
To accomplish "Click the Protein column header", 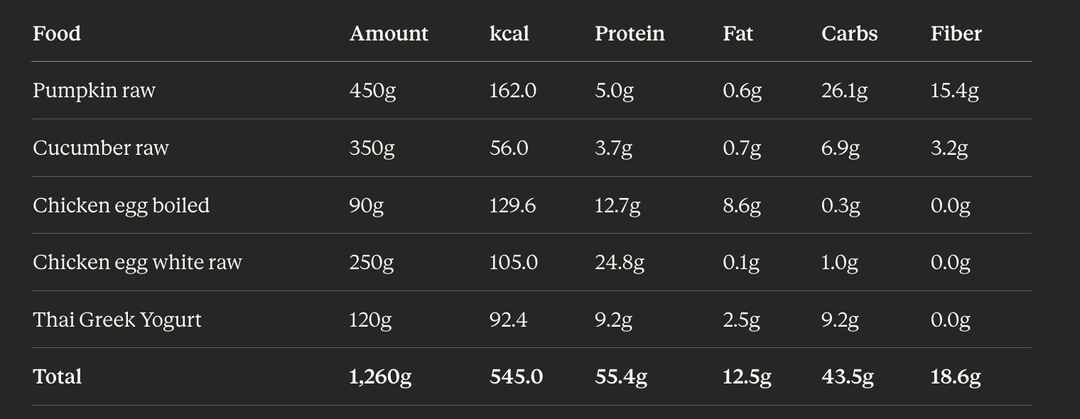I will 629,33.
